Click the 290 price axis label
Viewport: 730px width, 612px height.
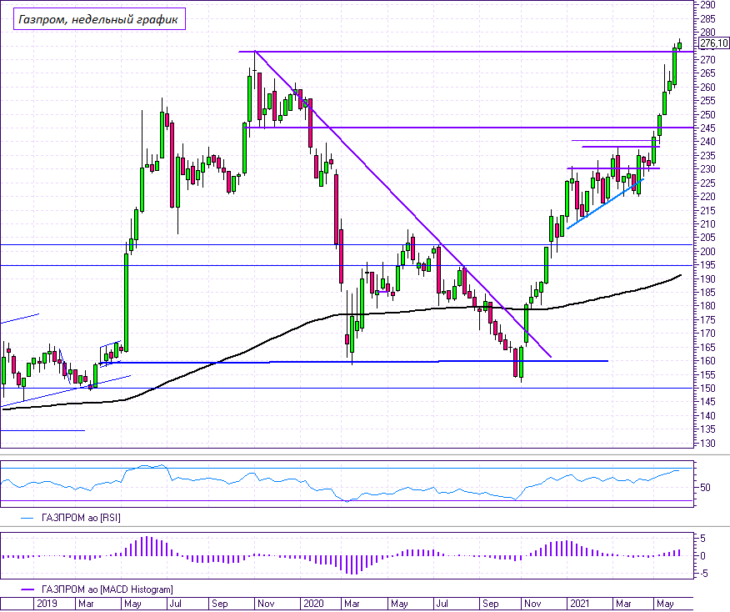pyautogui.click(x=708, y=5)
